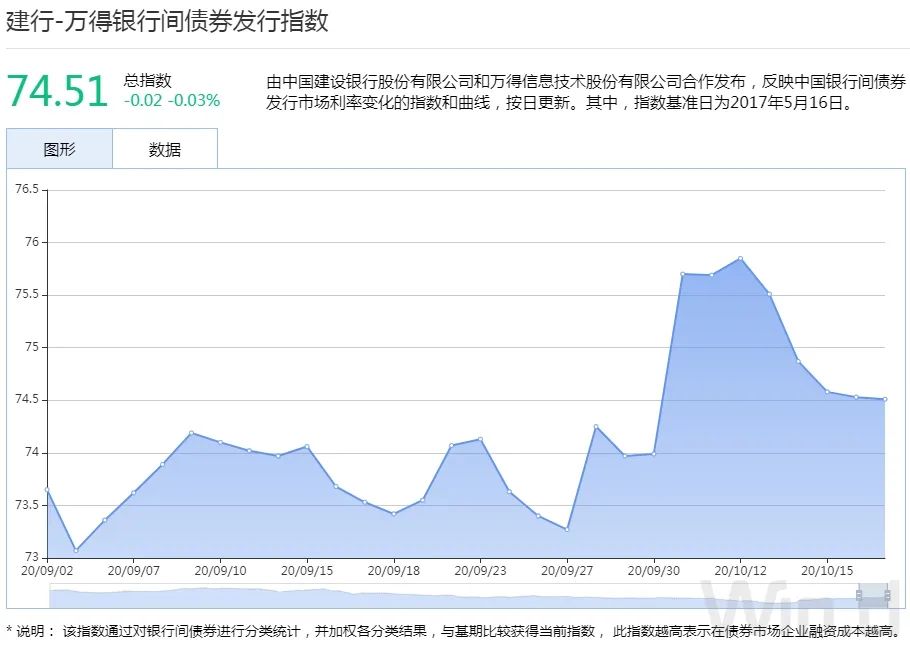Click the 76 y-axis label
This screenshot has width=910, height=646.
coord(32,242)
